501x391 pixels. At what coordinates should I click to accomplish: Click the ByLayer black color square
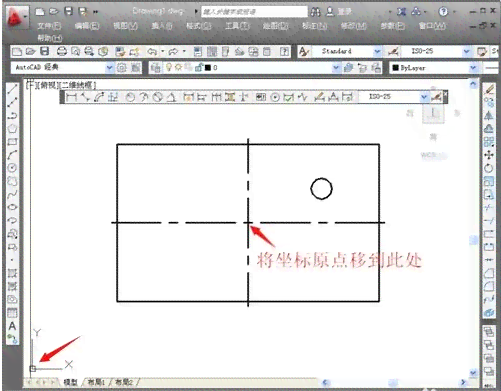pyautogui.click(x=396, y=68)
